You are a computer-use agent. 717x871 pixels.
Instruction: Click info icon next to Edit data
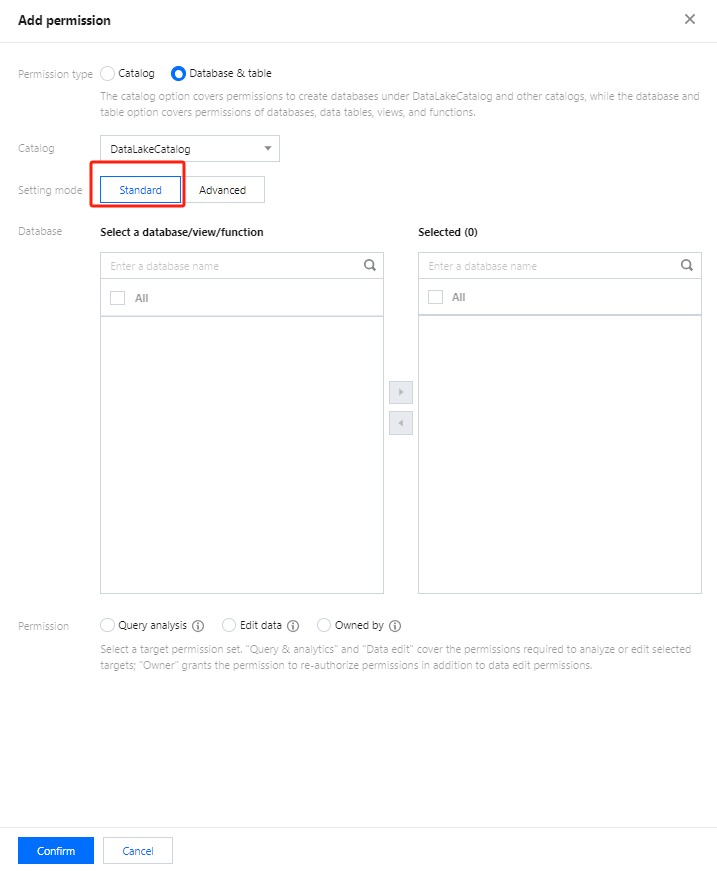pyautogui.click(x=293, y=626)
